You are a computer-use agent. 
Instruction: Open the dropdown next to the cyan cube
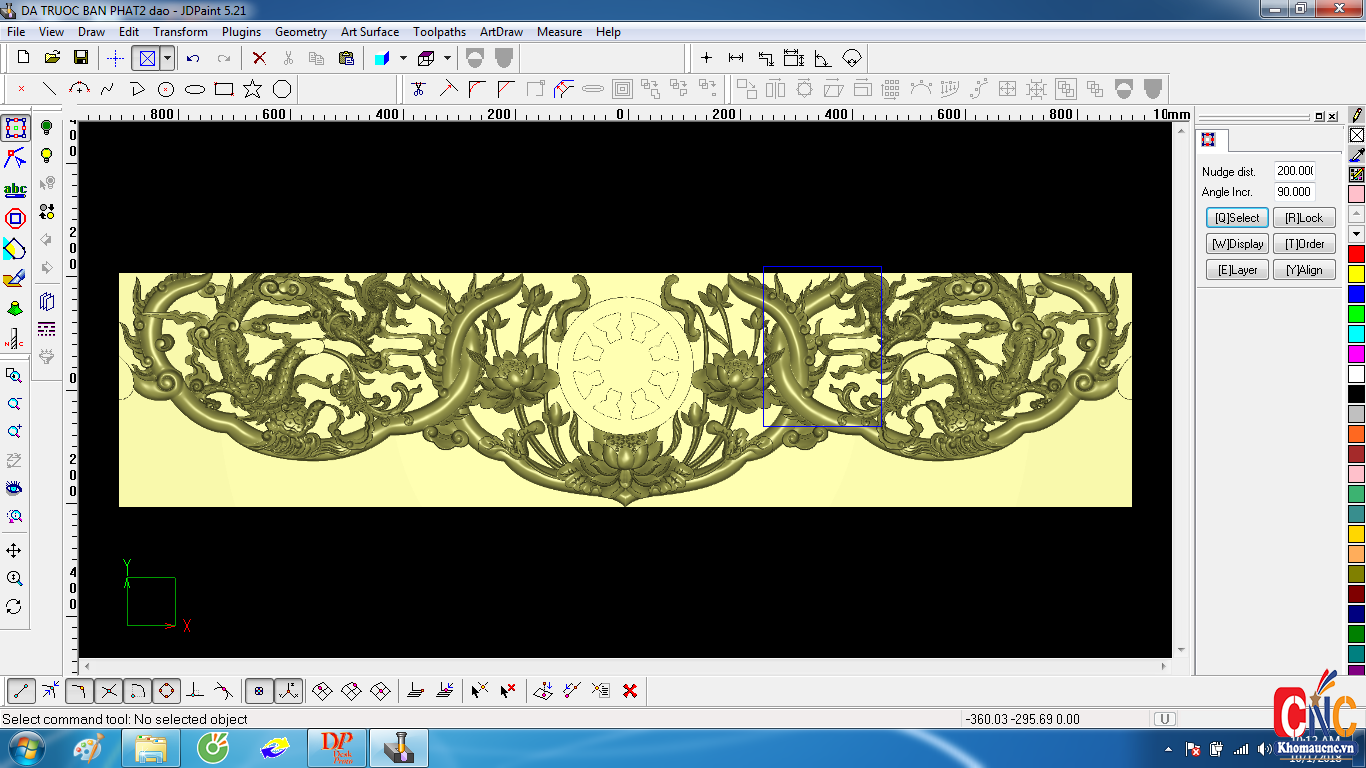[403, 58]
